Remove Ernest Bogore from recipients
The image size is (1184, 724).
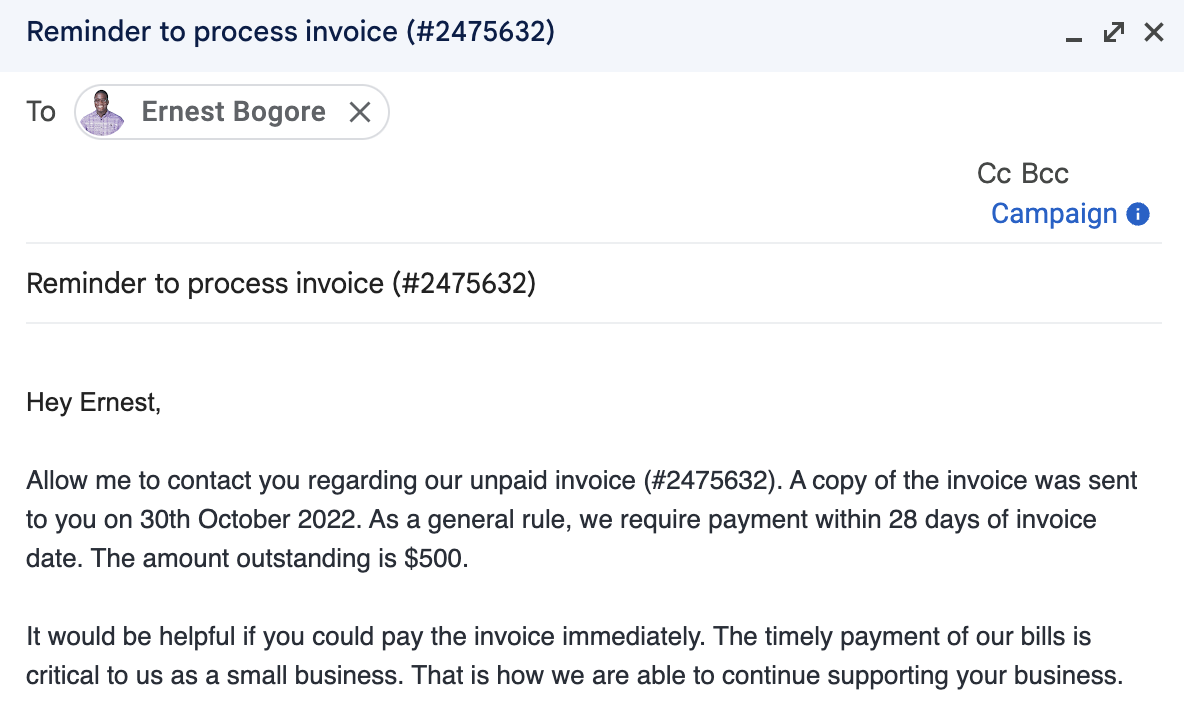point(359,112)
